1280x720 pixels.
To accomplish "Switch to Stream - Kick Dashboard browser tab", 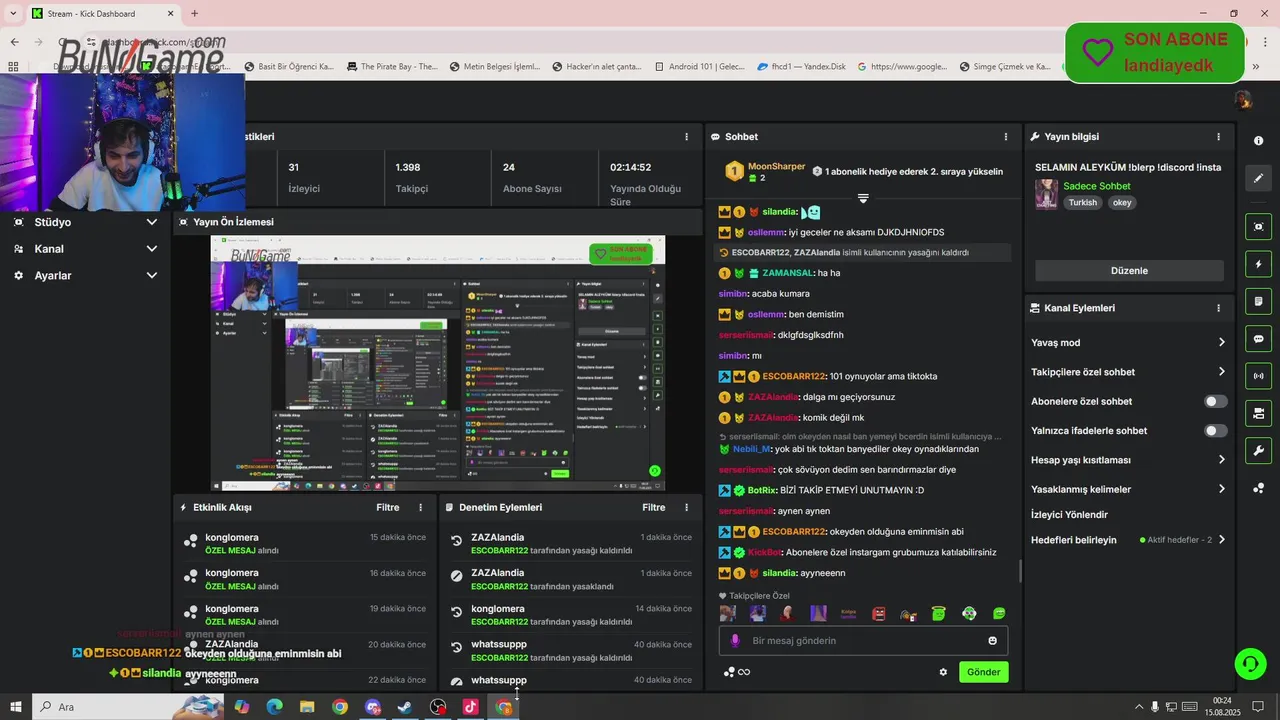I will coord(102,13).
